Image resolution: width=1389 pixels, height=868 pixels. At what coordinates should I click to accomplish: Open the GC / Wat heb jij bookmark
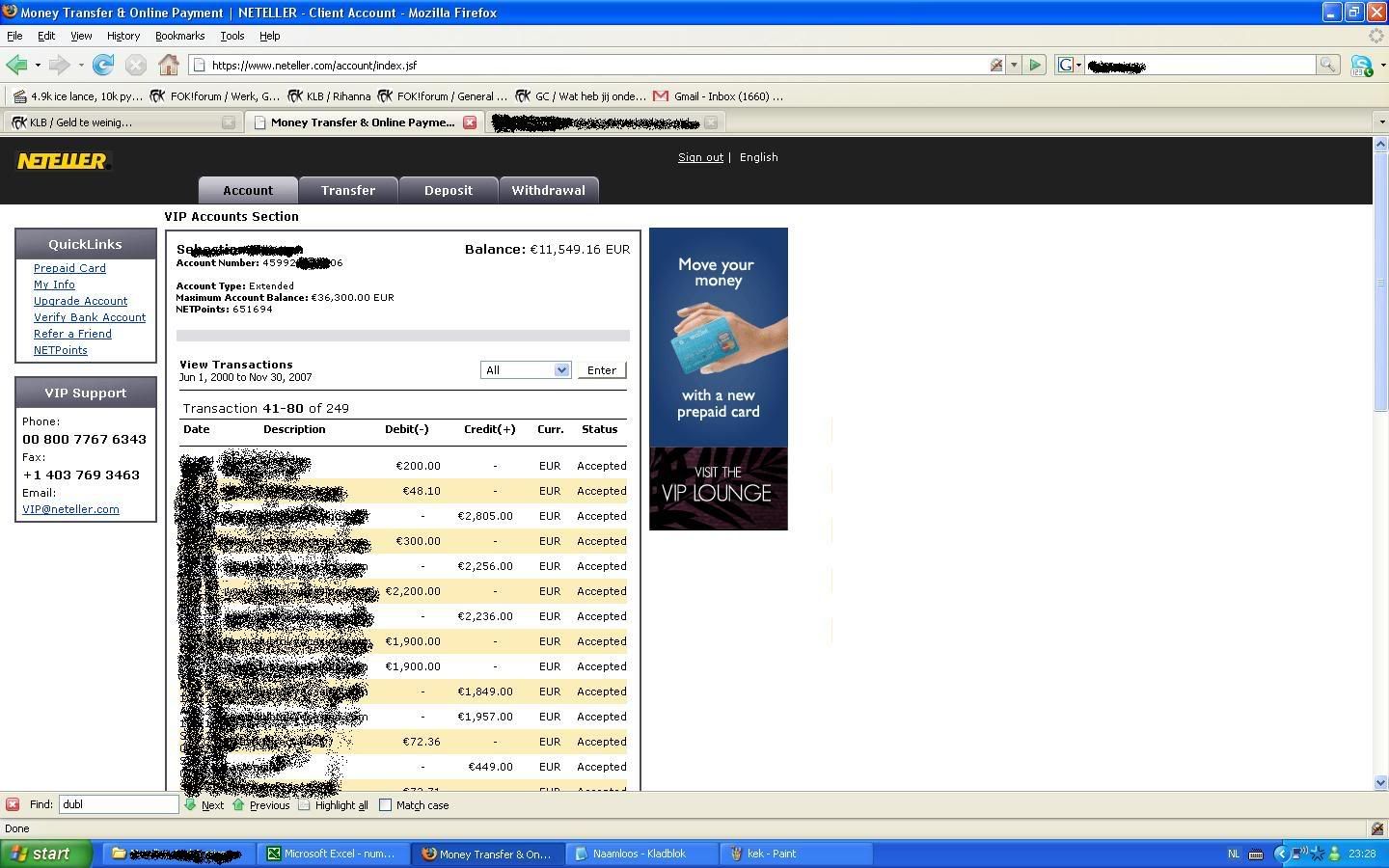tap(581, 95)
